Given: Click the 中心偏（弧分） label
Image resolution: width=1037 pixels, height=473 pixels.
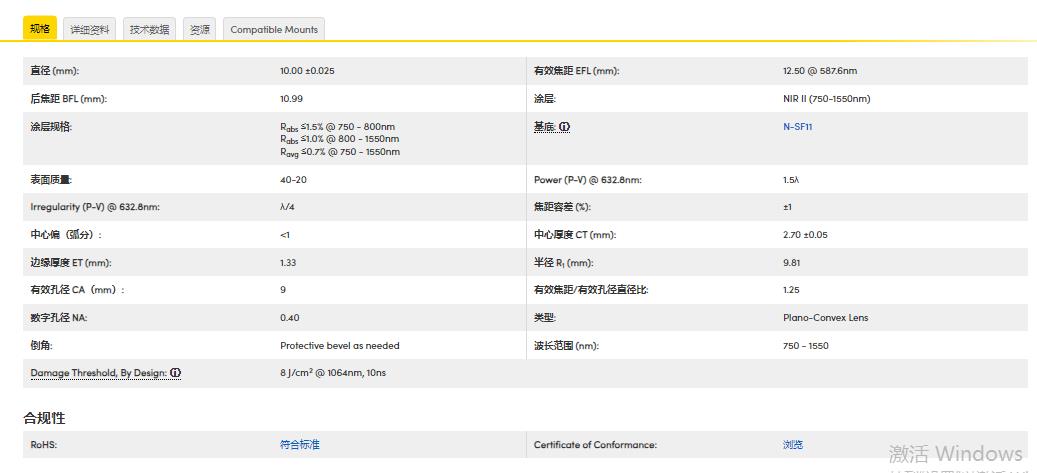Looking at the screenshot, I should [66, 235].
